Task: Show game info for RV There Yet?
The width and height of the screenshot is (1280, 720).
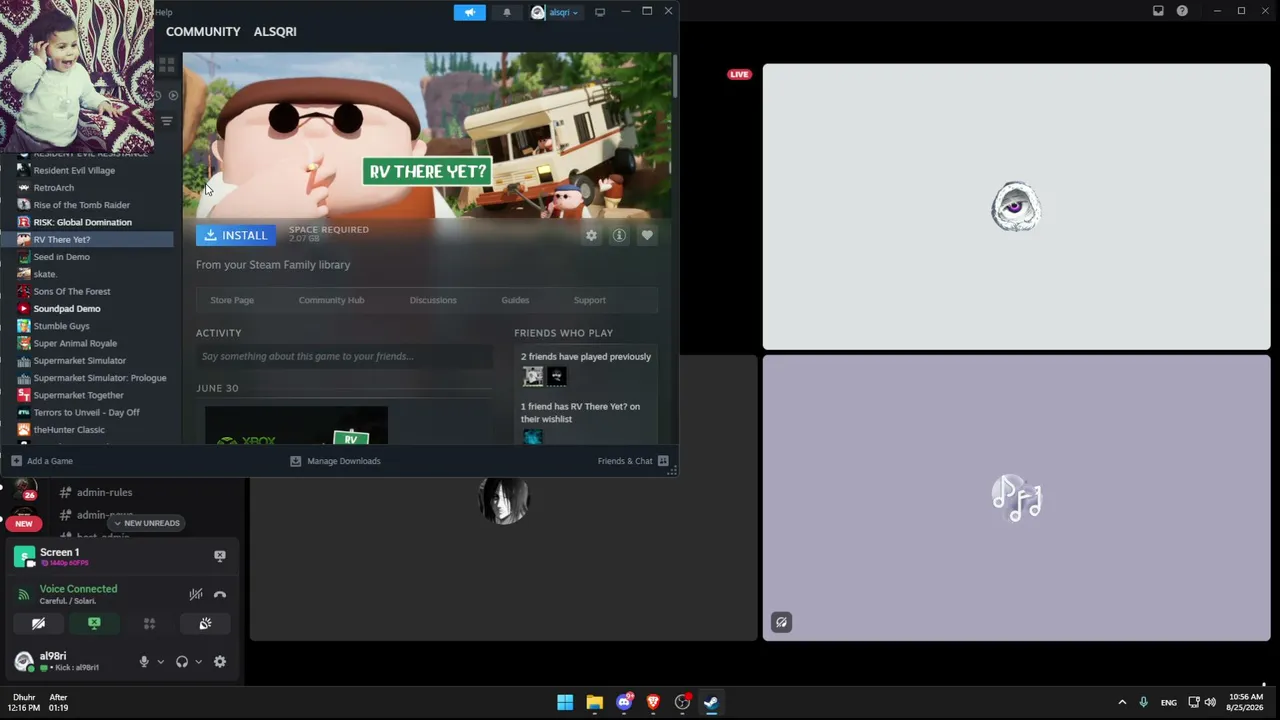Action: click(x=619, y=235)
